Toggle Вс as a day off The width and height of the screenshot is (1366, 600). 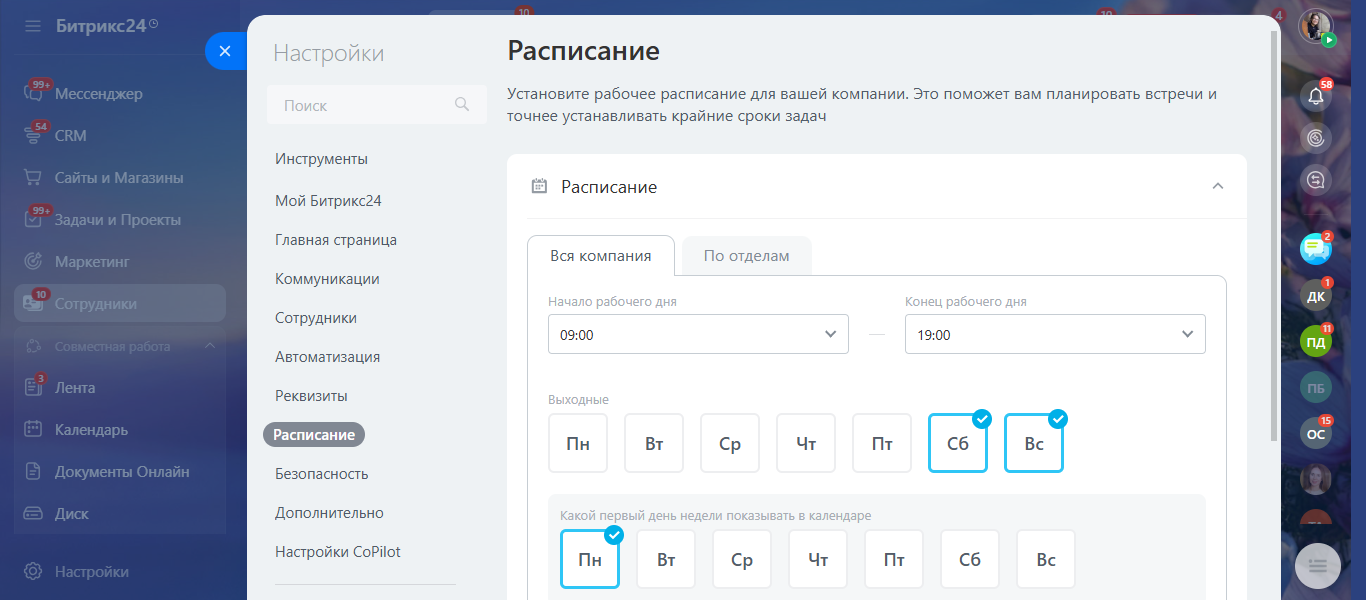click(1034, 443)
